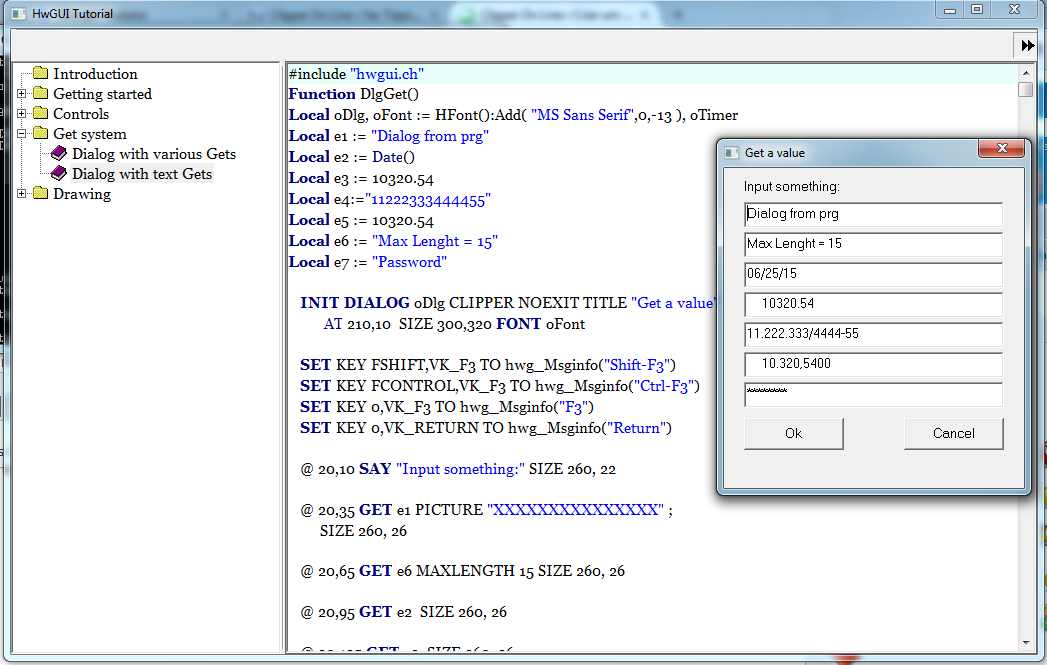Open the Introduction tree item
1047x665 pixels.
[x=95, y=74]
